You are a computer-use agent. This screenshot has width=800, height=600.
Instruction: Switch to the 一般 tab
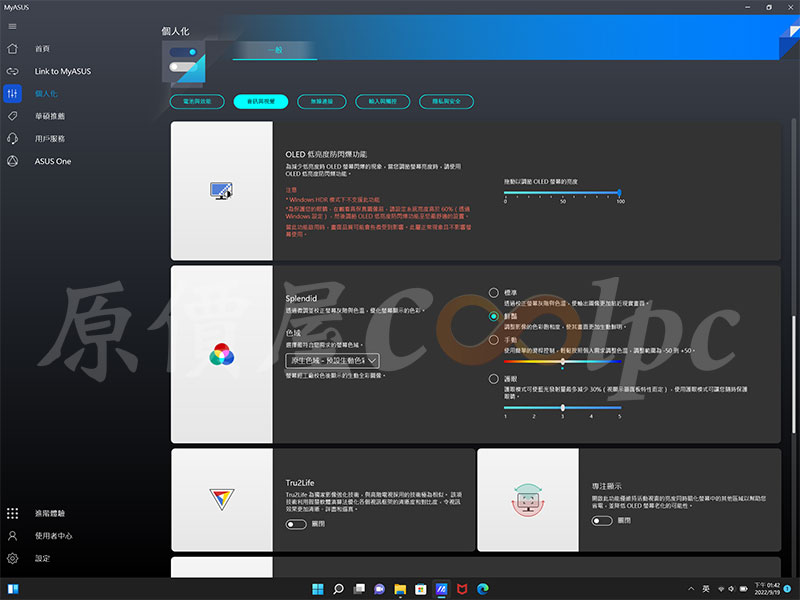pyautogui.click(x=274, y=50)
